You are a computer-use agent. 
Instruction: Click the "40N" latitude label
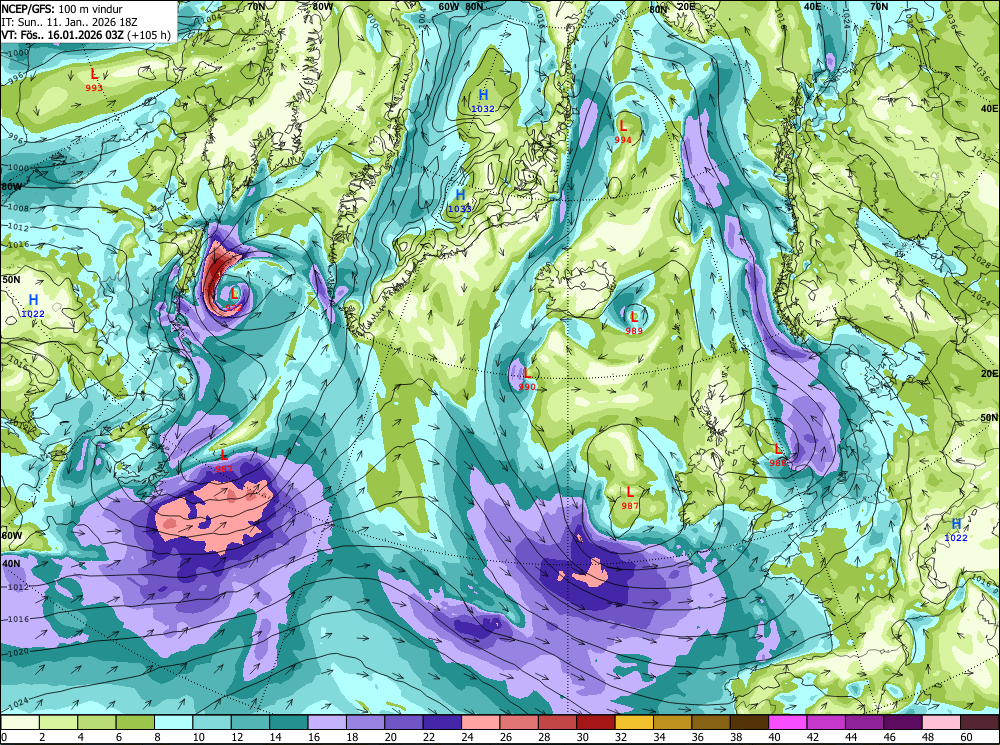pyautogui.click(x=11, y=564)
